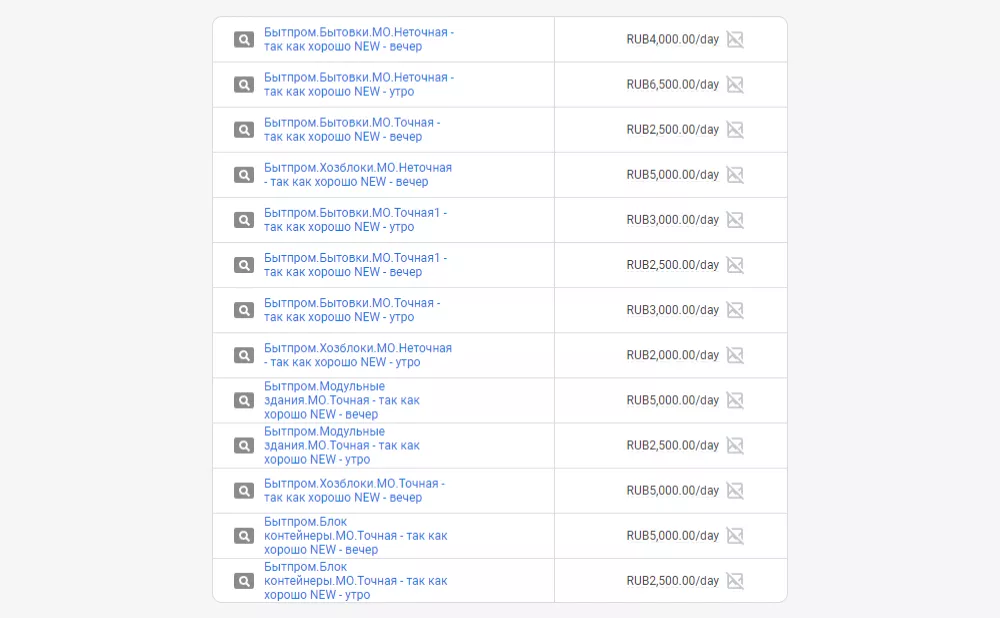
Task: Click chart icon next to RUB2,000.00/day budget
Action: (x=735, y=355)
